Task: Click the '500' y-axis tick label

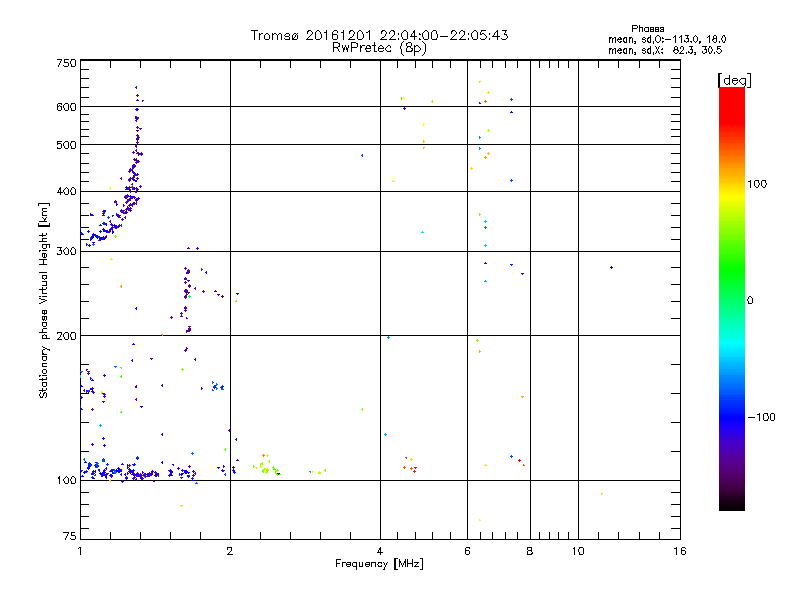Action: click(66, 145)
